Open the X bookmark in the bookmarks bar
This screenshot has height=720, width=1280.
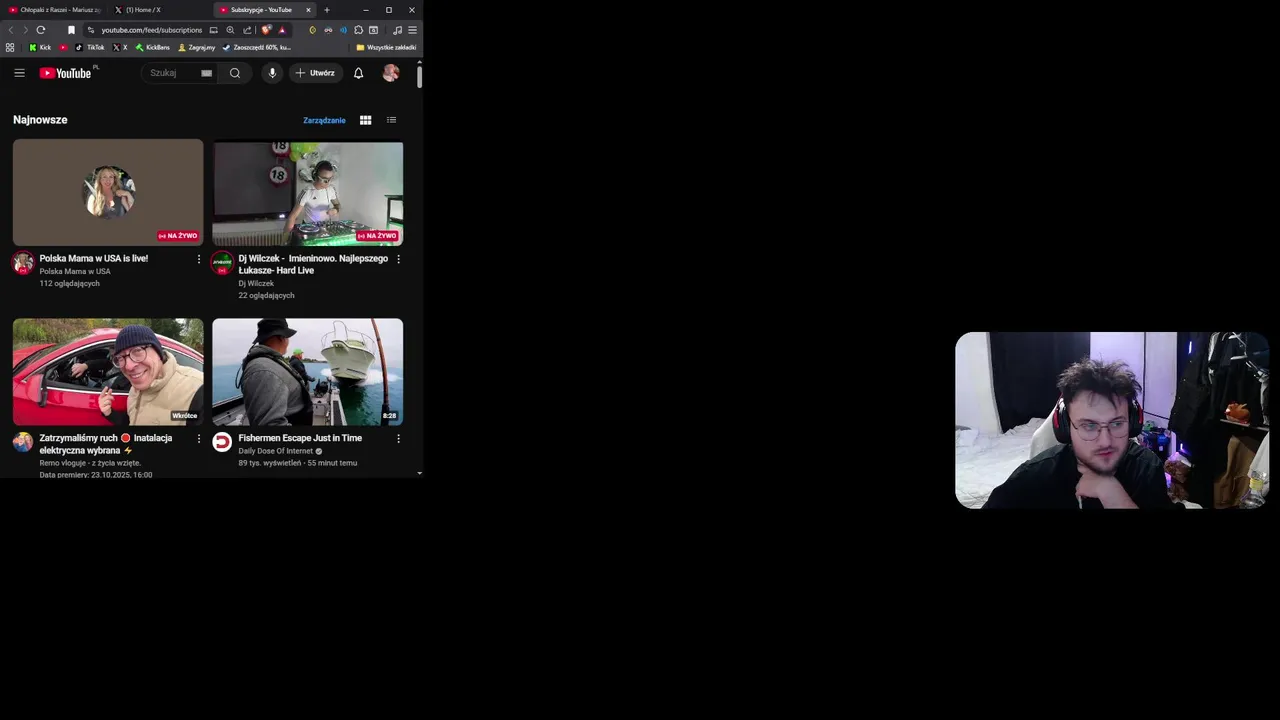point(120,47)
